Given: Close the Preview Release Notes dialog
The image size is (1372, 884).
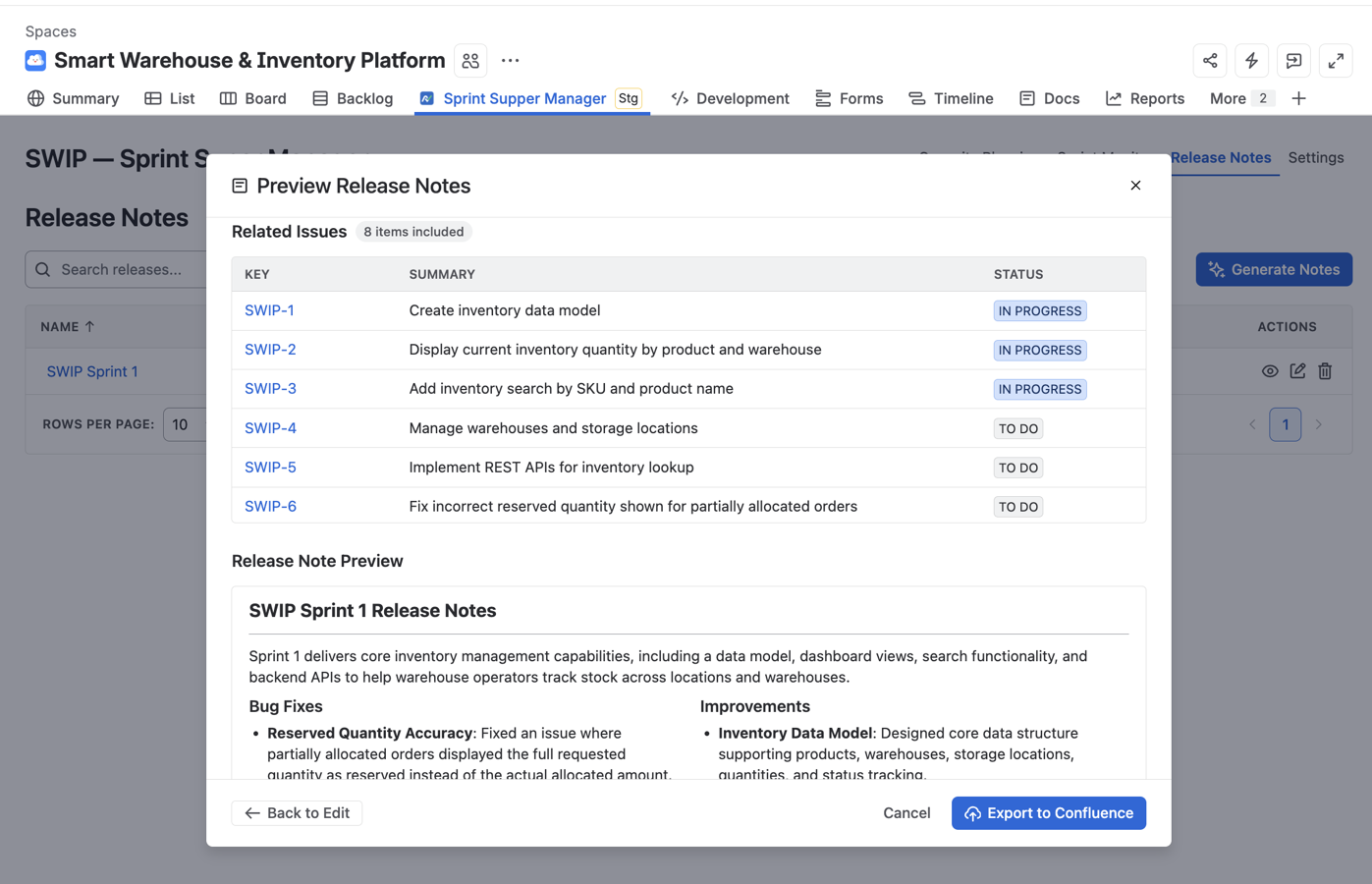Looking at the screenshot, I should [x=1135, y=186].
